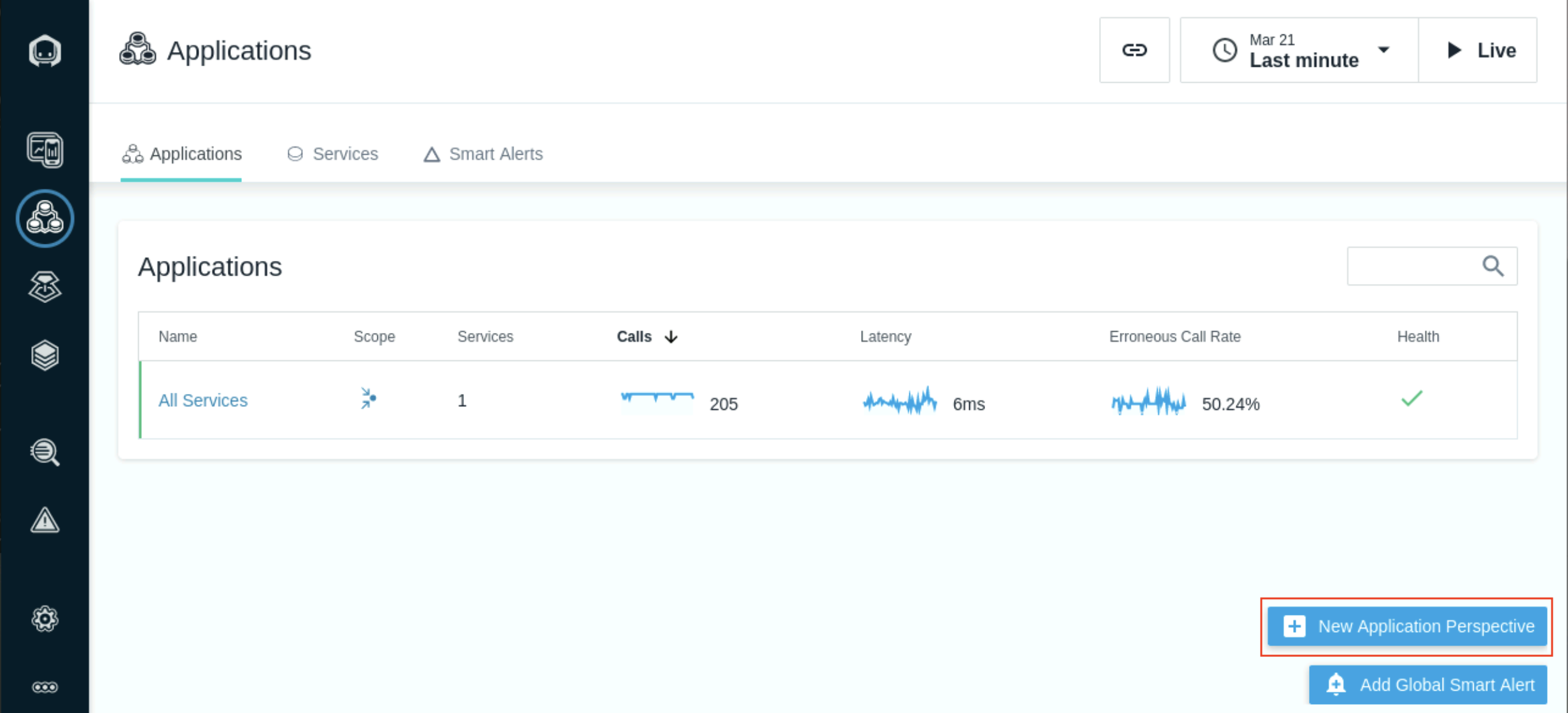Open the All Services application link
The image size is (1568, 713).
point(203,400)
